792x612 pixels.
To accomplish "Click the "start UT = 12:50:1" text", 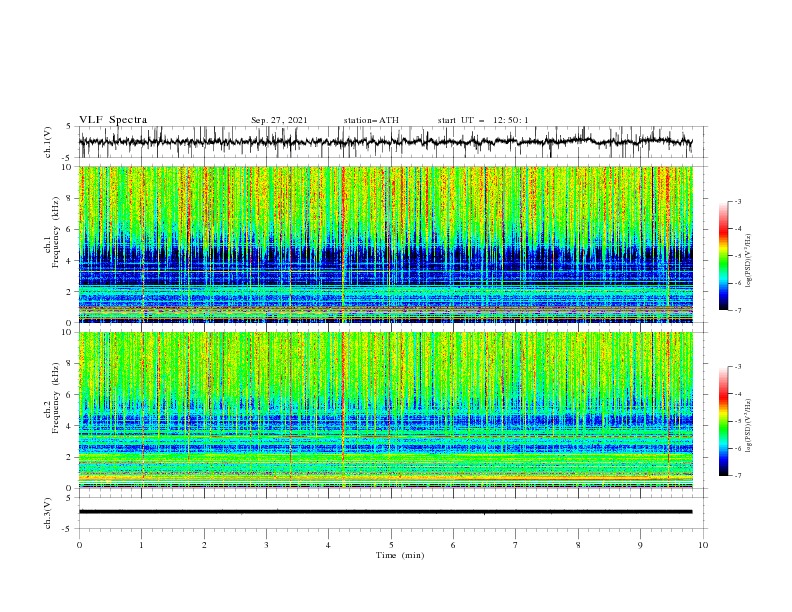I will coord(483,120).
